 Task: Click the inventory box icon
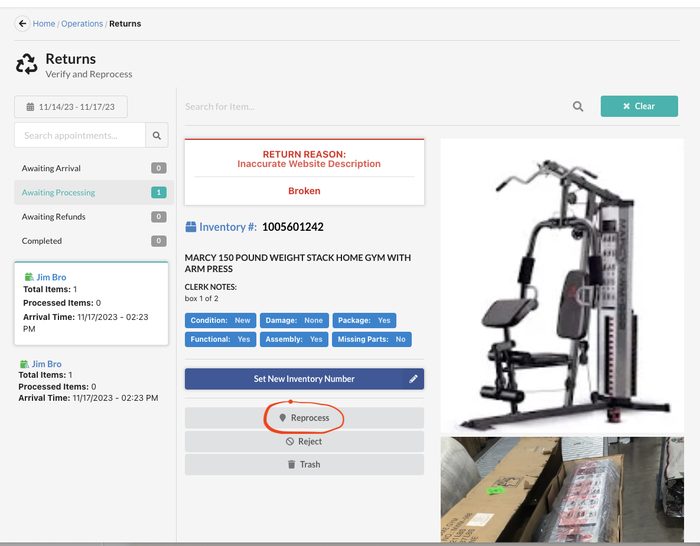click(191, 227)
